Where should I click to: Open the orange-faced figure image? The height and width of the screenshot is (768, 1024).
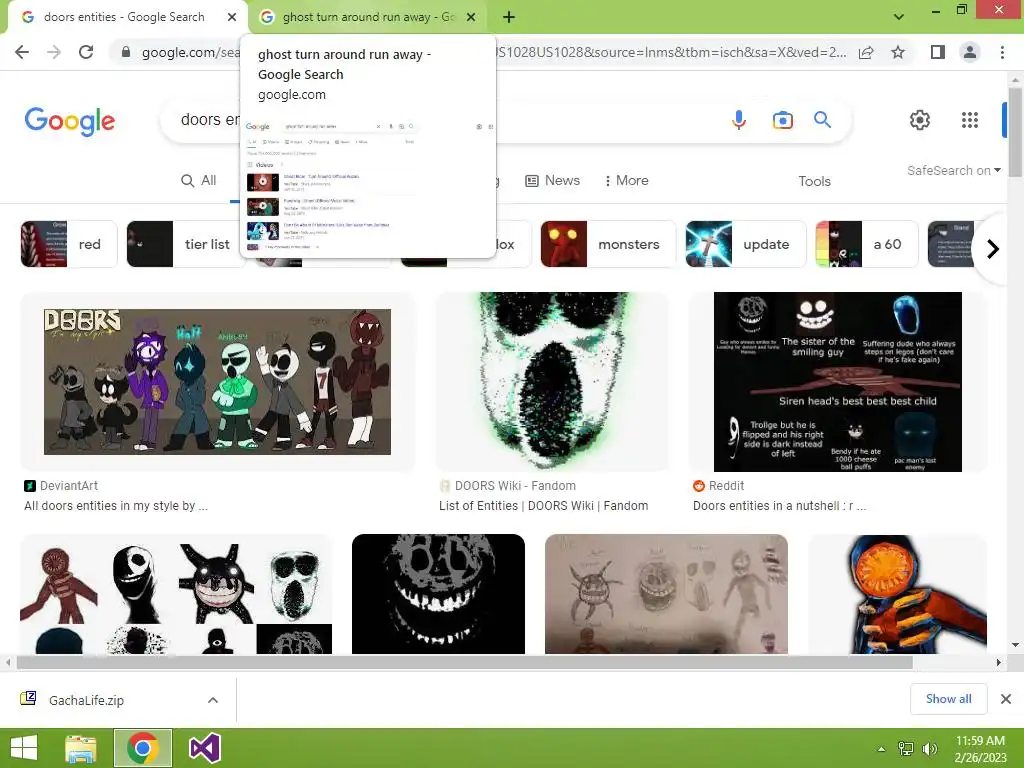[897, 594]
